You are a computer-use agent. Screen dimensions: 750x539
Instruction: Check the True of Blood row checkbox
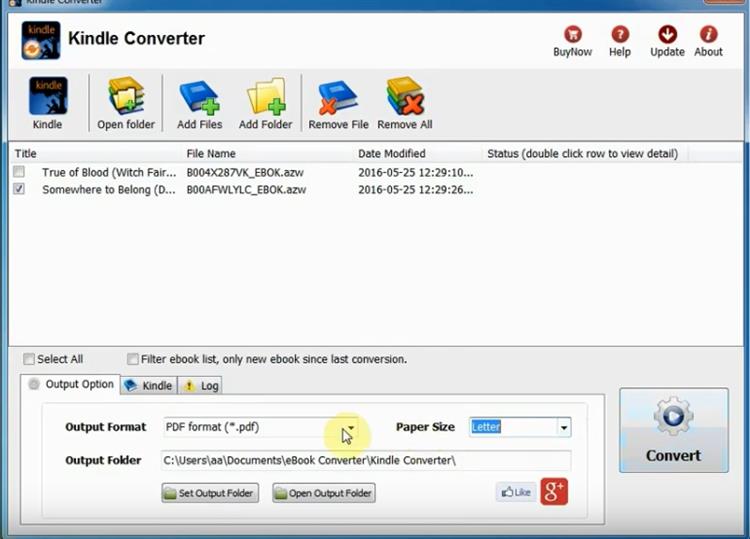19,171
